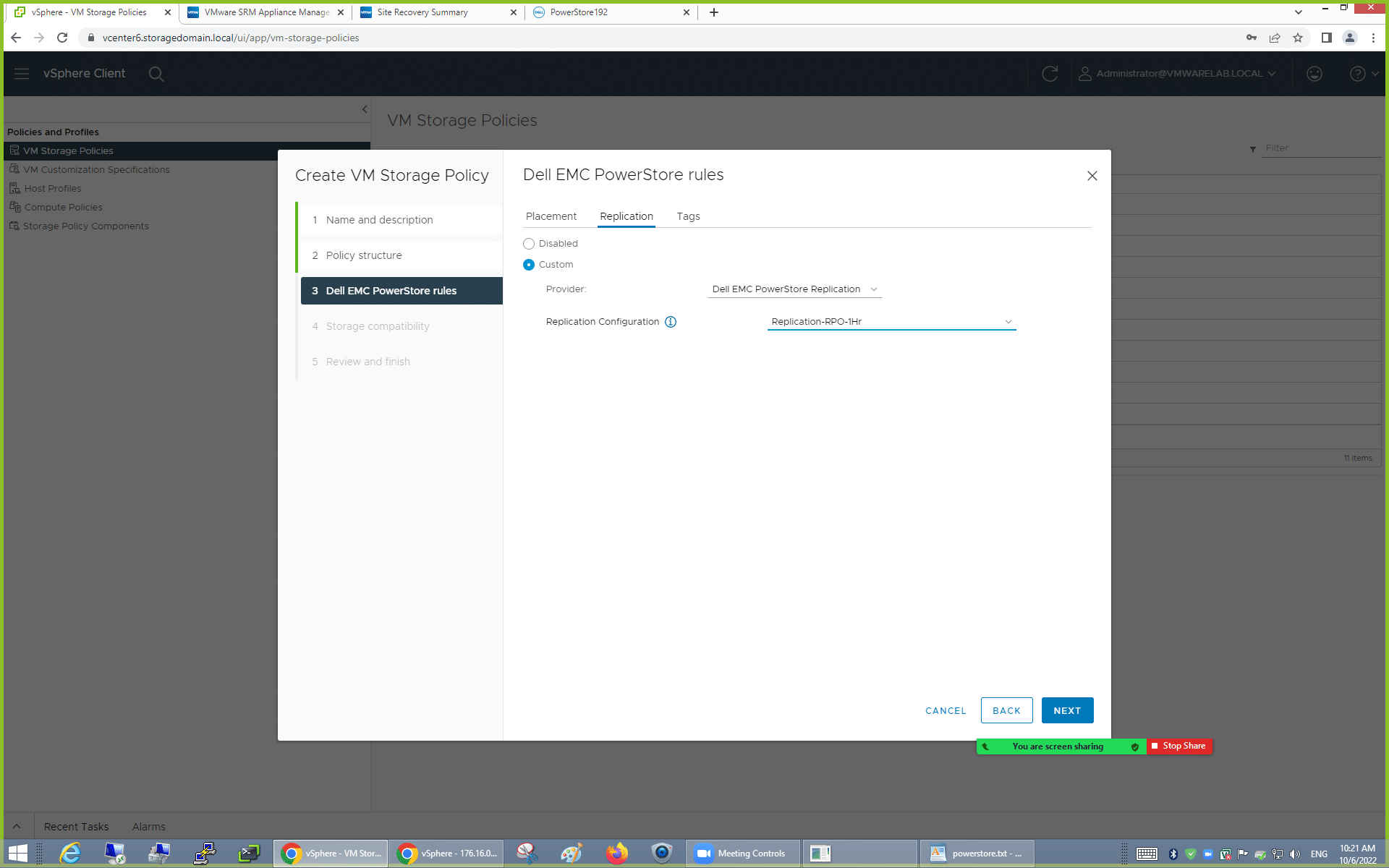Click the smiley feedback icon
This screenshot has height=868, width=1389.
[x=1314, y=74]
